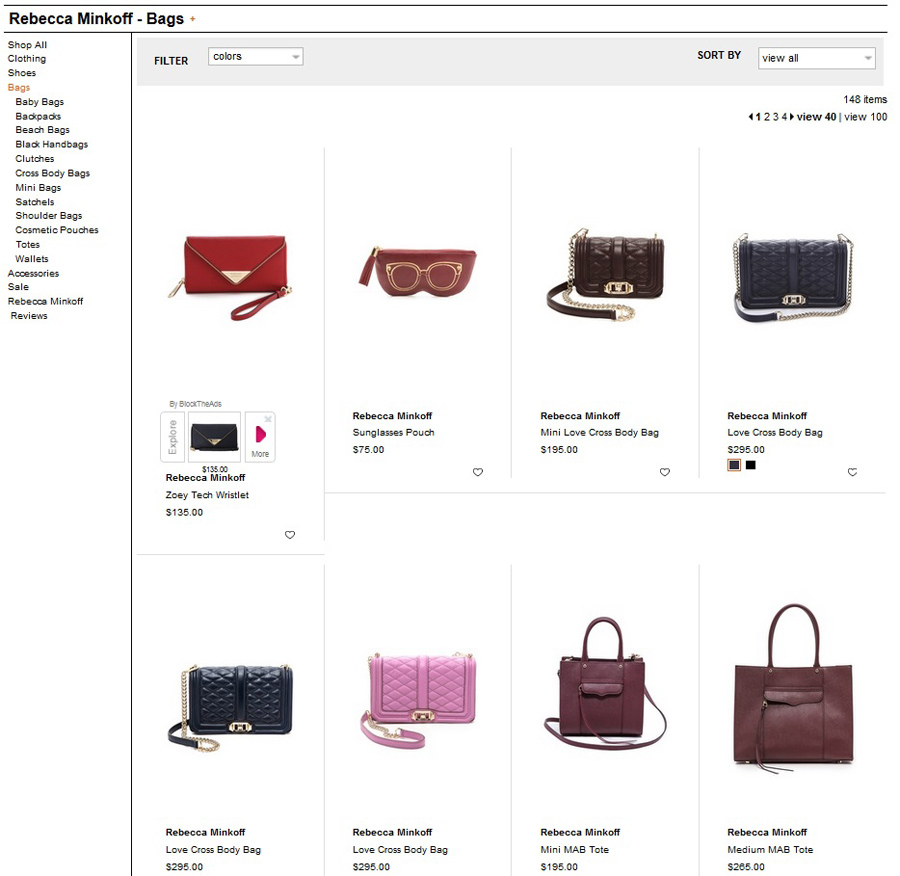Browse the Totes subcategory

click(28, 245)
